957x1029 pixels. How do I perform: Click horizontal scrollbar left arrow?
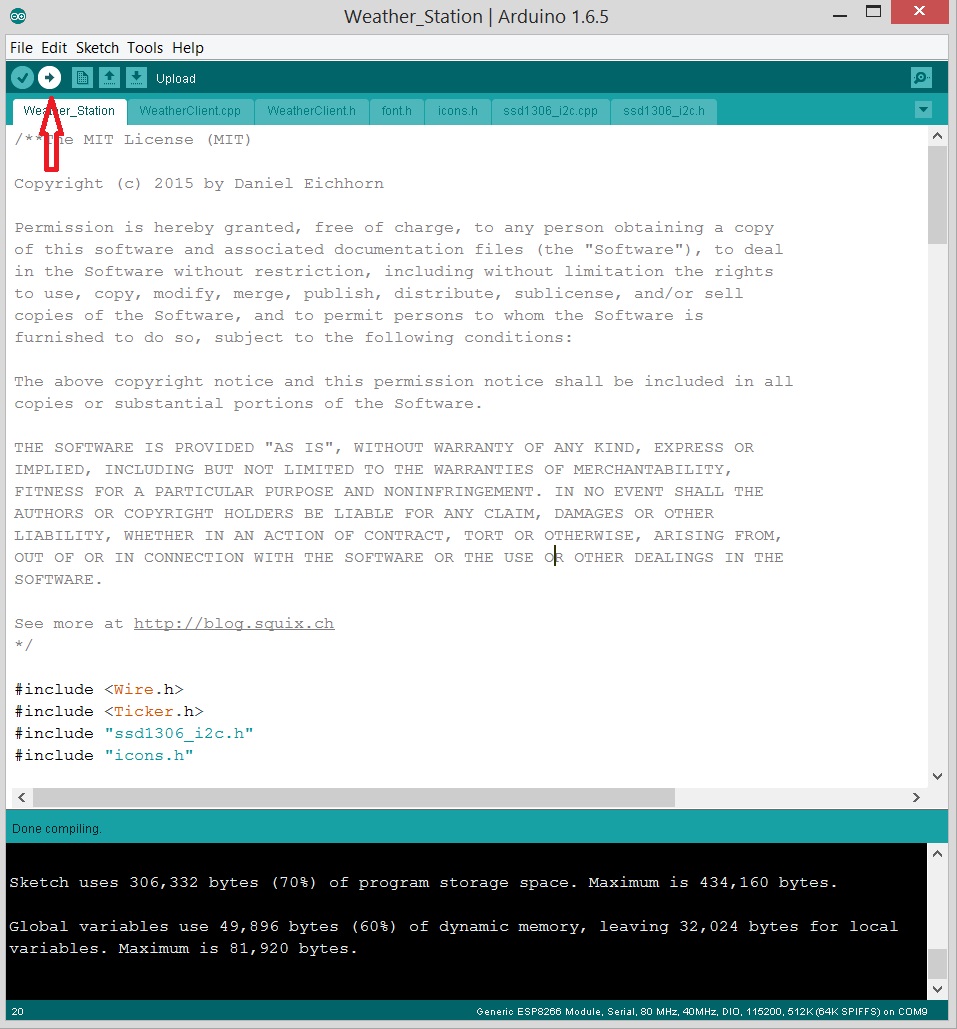pyautogui.click(x=22, y=797)
